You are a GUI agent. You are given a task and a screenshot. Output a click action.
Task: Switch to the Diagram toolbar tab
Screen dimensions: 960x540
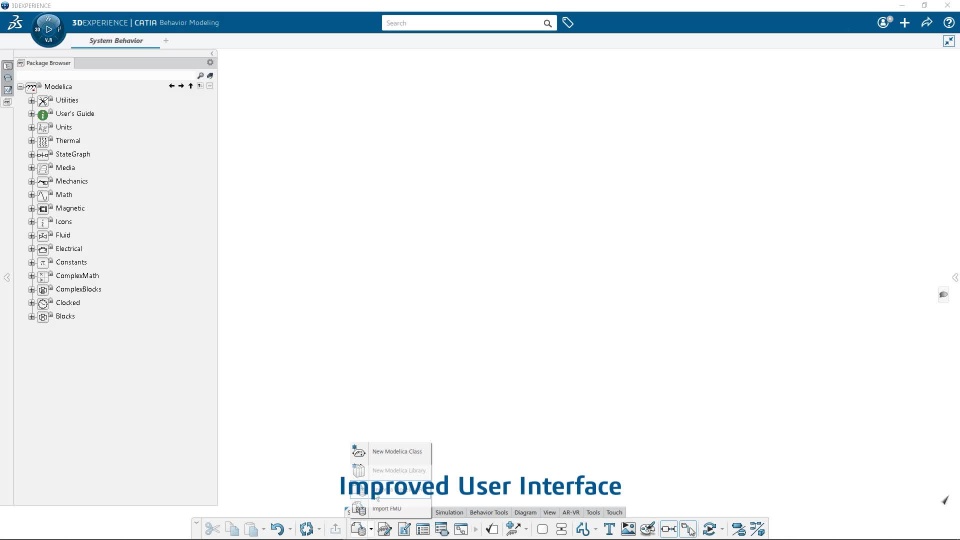click(525, 512)
